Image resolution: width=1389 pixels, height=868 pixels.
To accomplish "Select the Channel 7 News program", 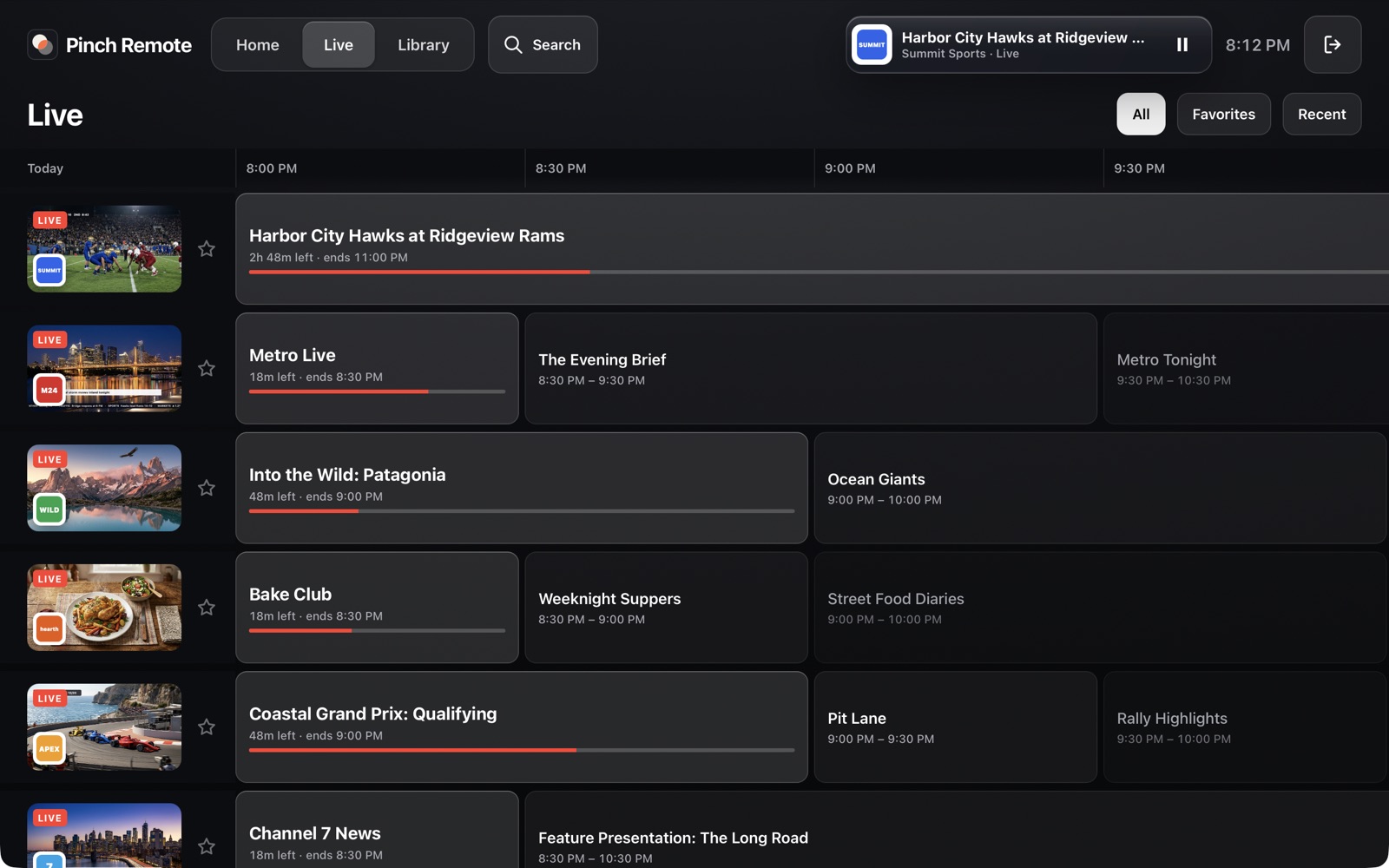I will click(377, 830).
